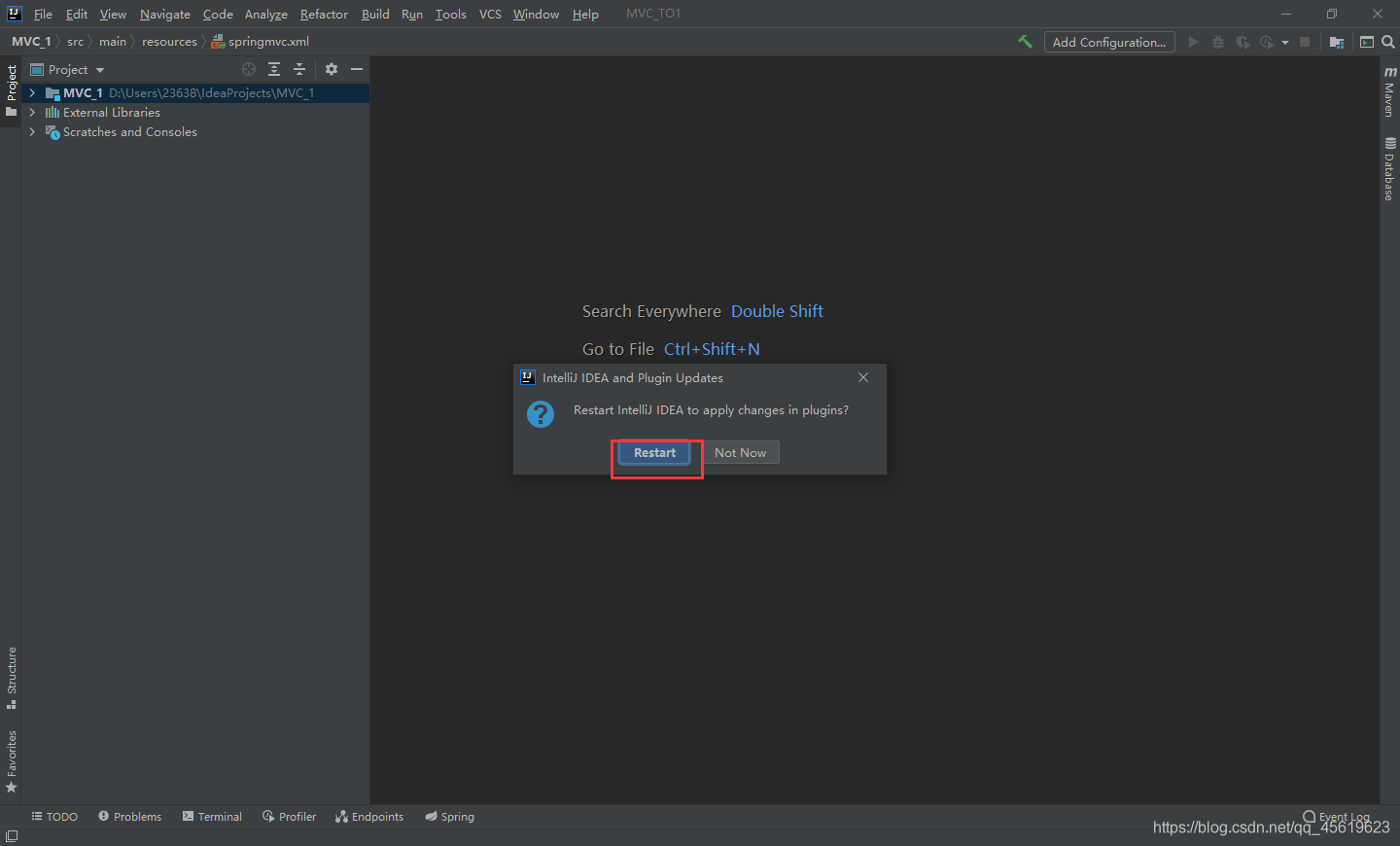Open the Spring tool window
The height and width of the screenshot is (846, 1400).
(x=449, y=817)
